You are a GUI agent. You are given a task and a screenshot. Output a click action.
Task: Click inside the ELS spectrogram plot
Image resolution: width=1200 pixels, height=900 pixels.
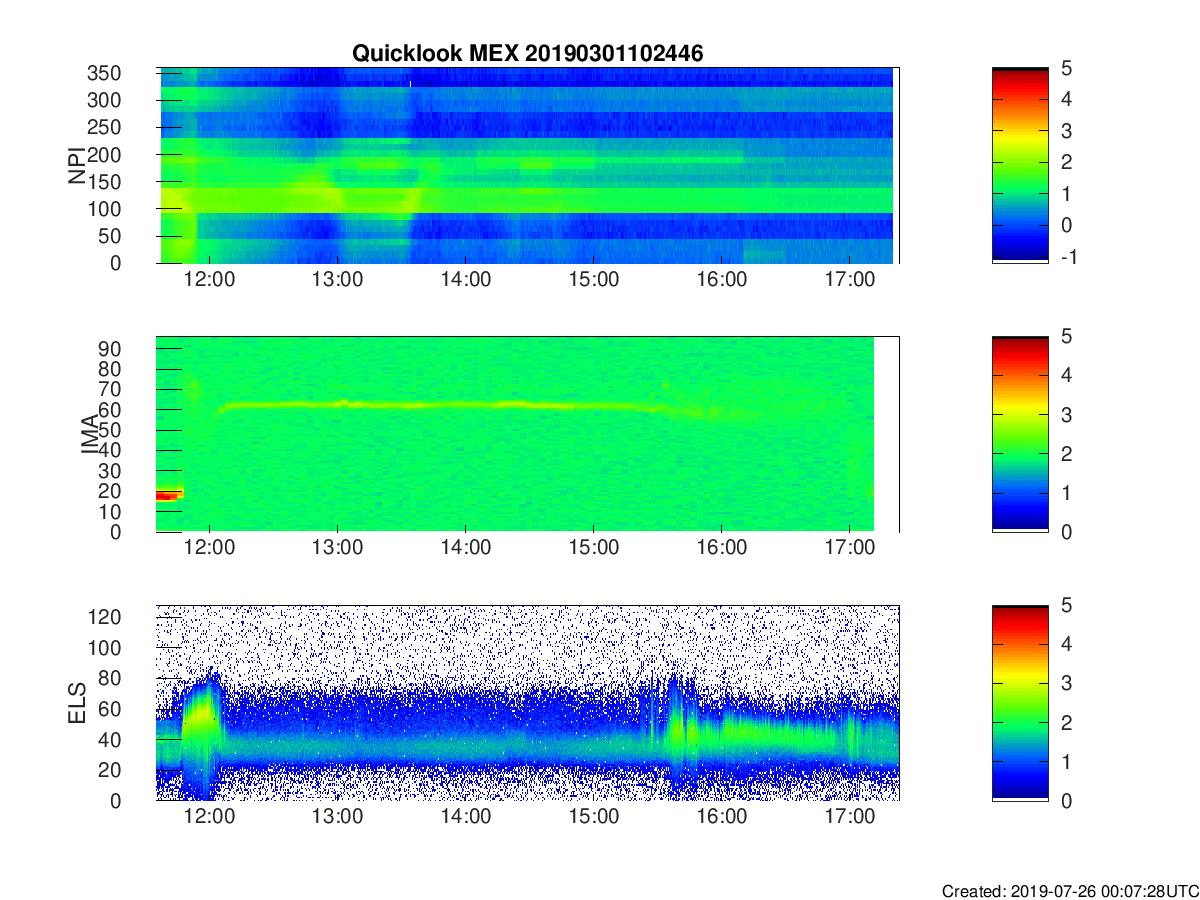click(x=528, y=703)
